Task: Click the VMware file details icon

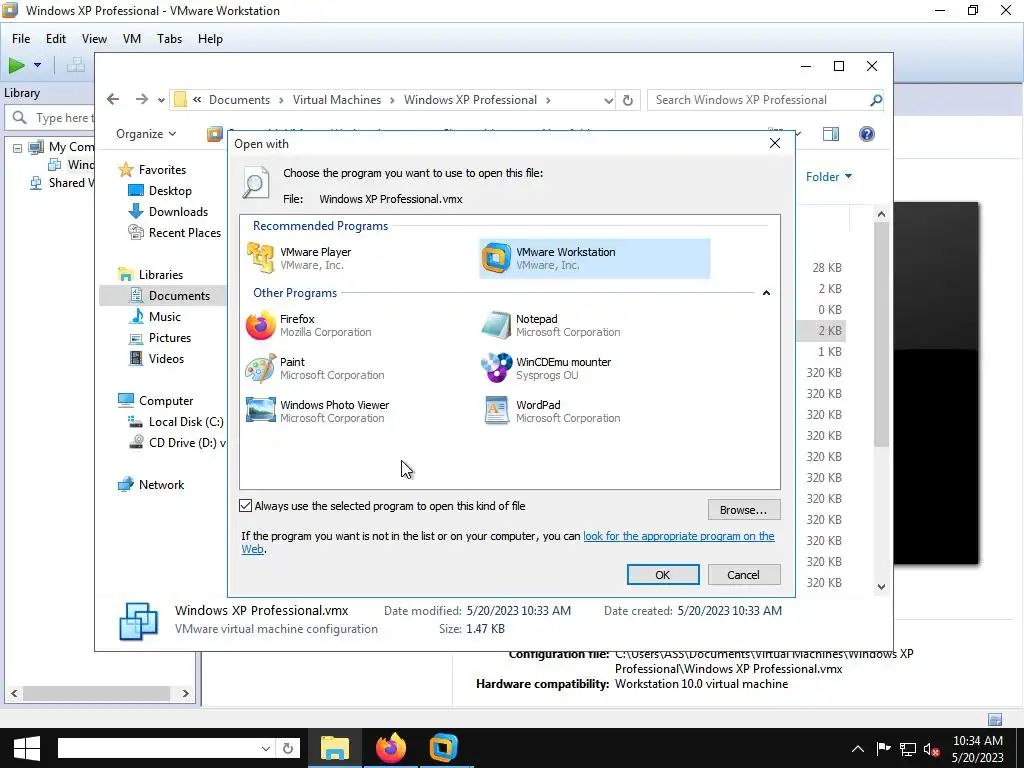Action: 138,621
